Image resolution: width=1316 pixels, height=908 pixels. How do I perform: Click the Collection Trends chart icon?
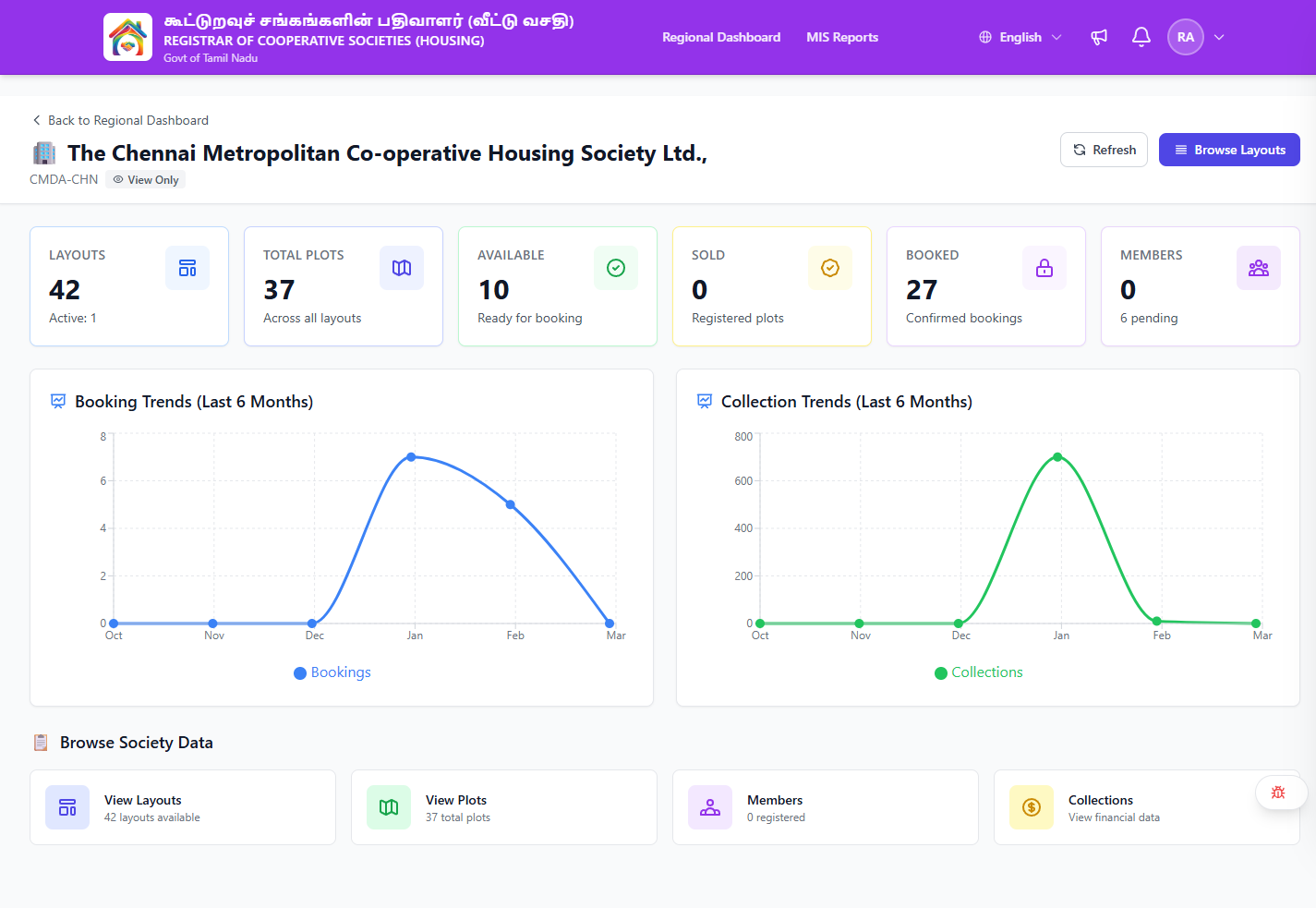point(705,401)
